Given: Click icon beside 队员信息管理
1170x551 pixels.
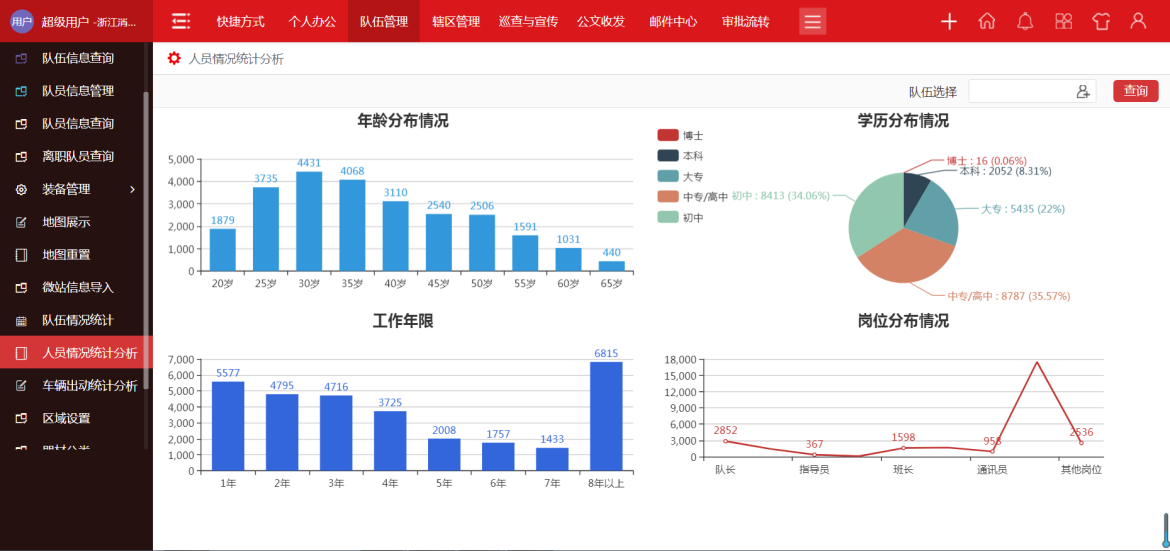Looking at the screenshot, I should click(x=22, y=91).
